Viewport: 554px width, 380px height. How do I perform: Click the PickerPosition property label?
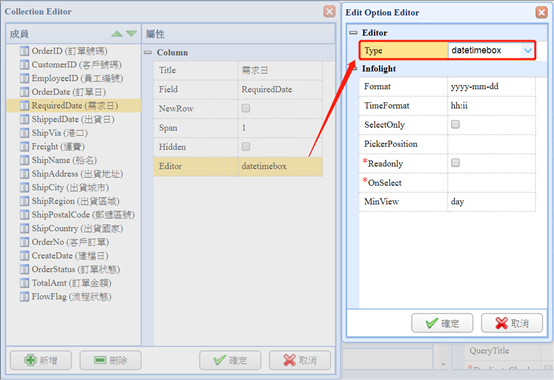[390, 144]
